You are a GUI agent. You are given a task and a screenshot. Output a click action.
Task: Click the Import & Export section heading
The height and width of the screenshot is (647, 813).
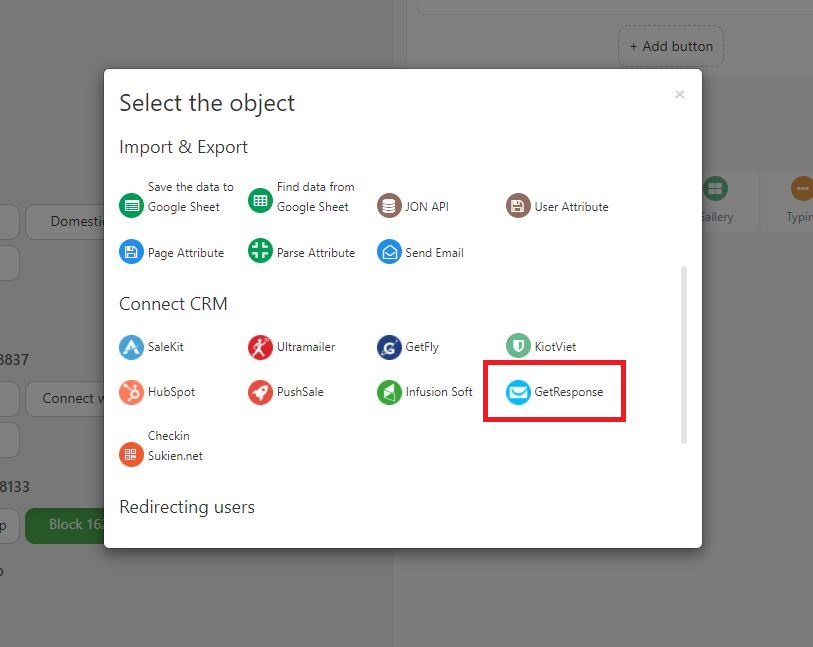tap(184, 147)
